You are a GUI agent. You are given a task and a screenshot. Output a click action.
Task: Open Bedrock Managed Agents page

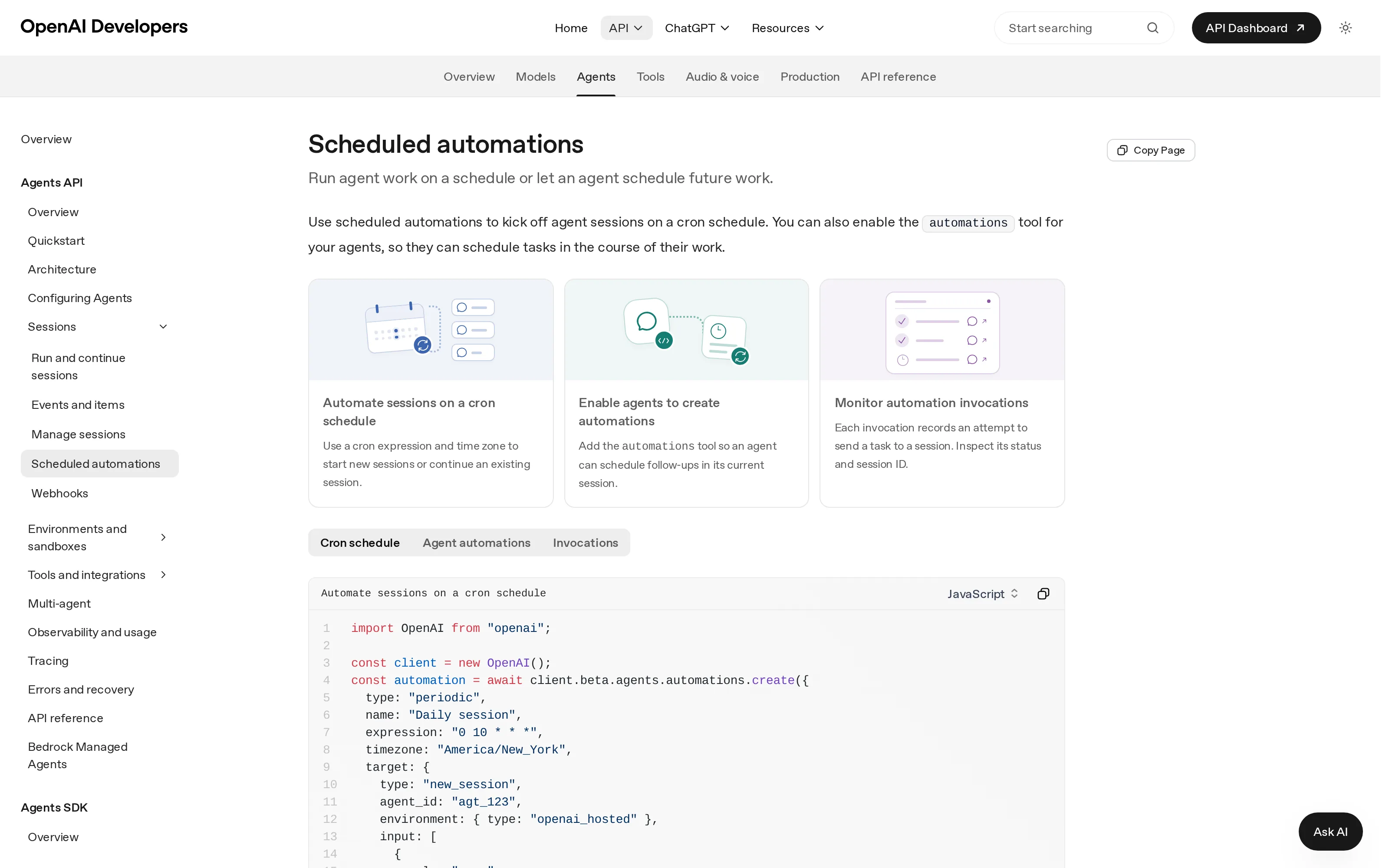78,756
